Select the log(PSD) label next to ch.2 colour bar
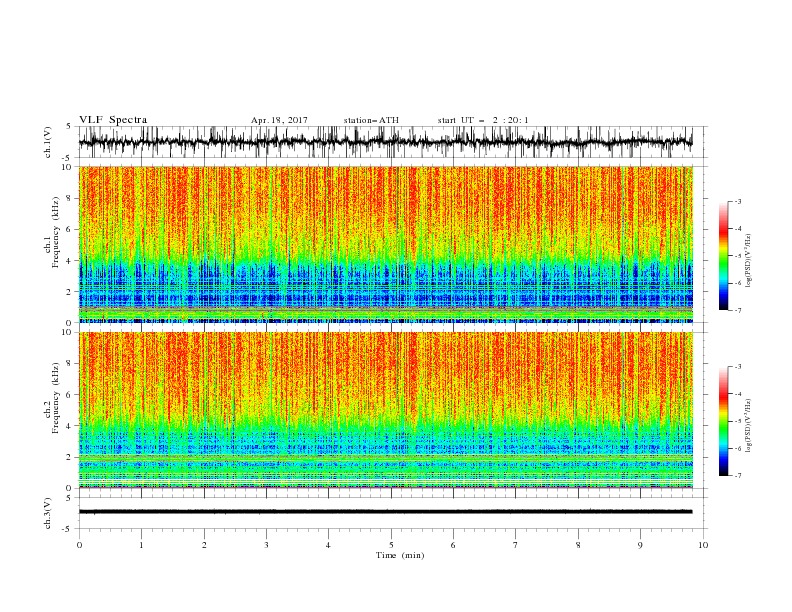 click(x=749, y=426)
